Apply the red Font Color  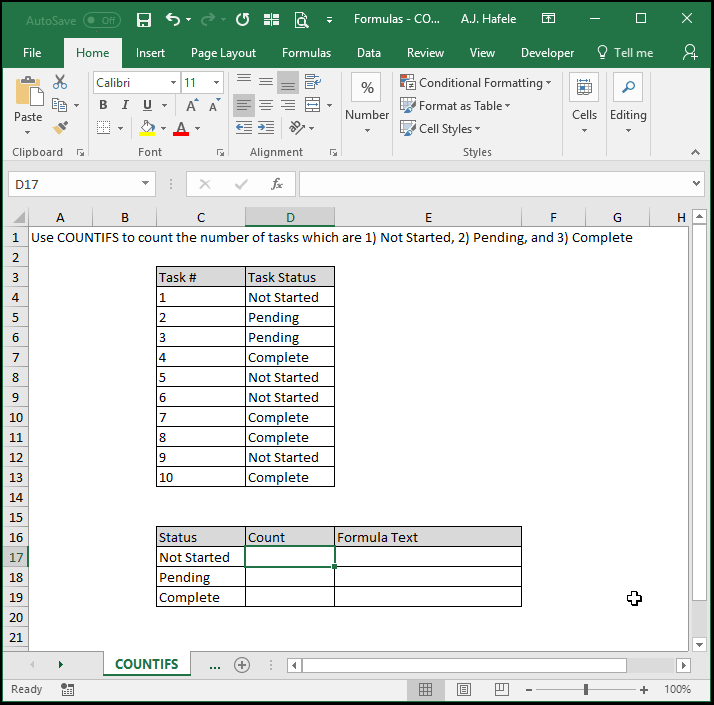point(181,128)
